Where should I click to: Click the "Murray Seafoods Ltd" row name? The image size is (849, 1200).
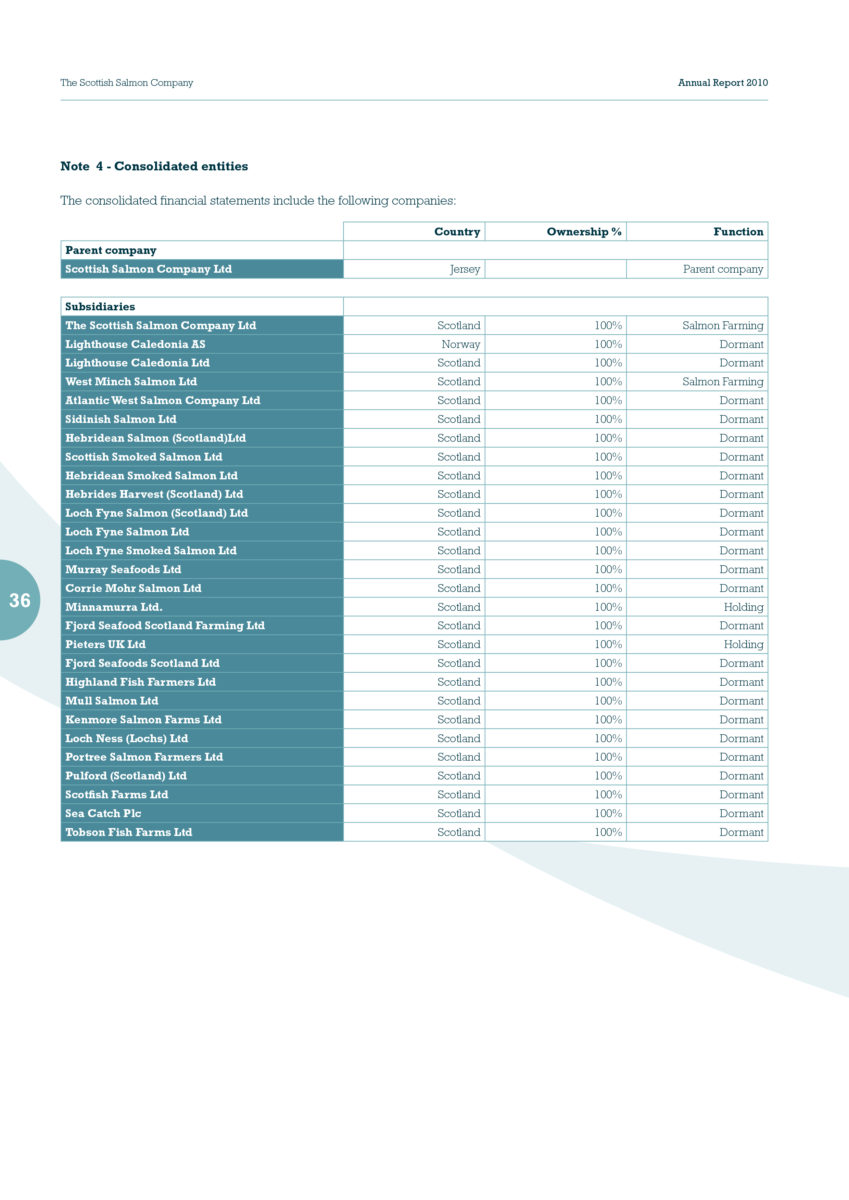pyautogui.click(x=123, y=569)
